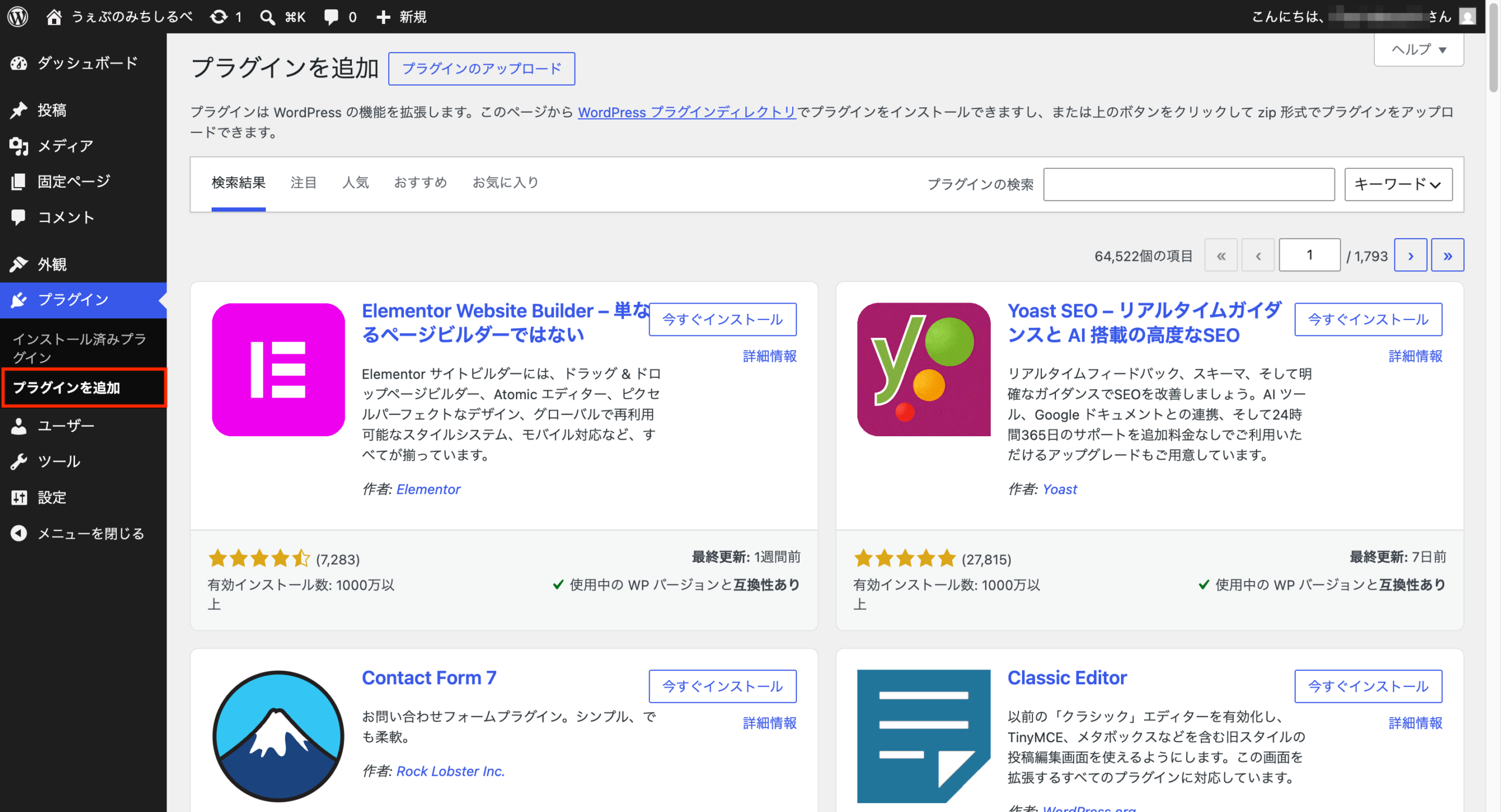The image size is (1501, 812).
Task: Expand the ヘルプ panel
Action: (1419, 49)
